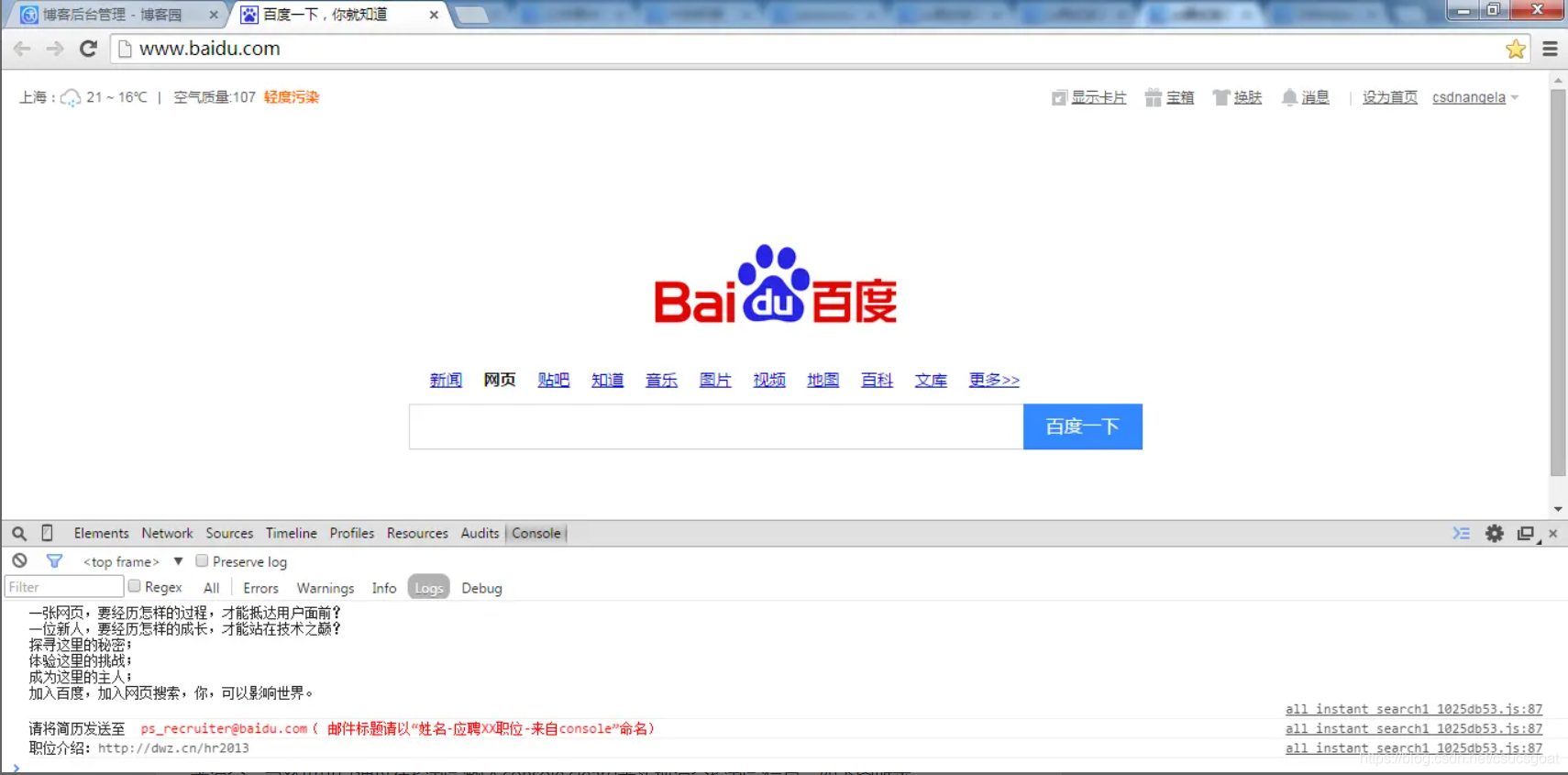Open DevTools settings gear
This screenshot has height=775, width=1568.
pyautogui.click(x=1495, y=533)
